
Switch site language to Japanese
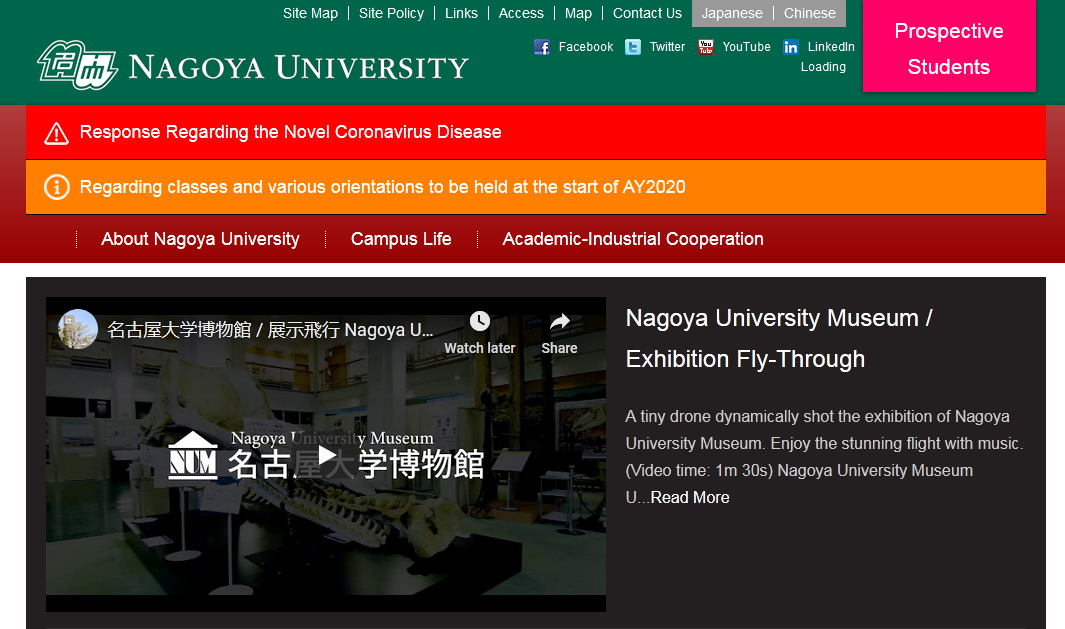coord(732,13)
